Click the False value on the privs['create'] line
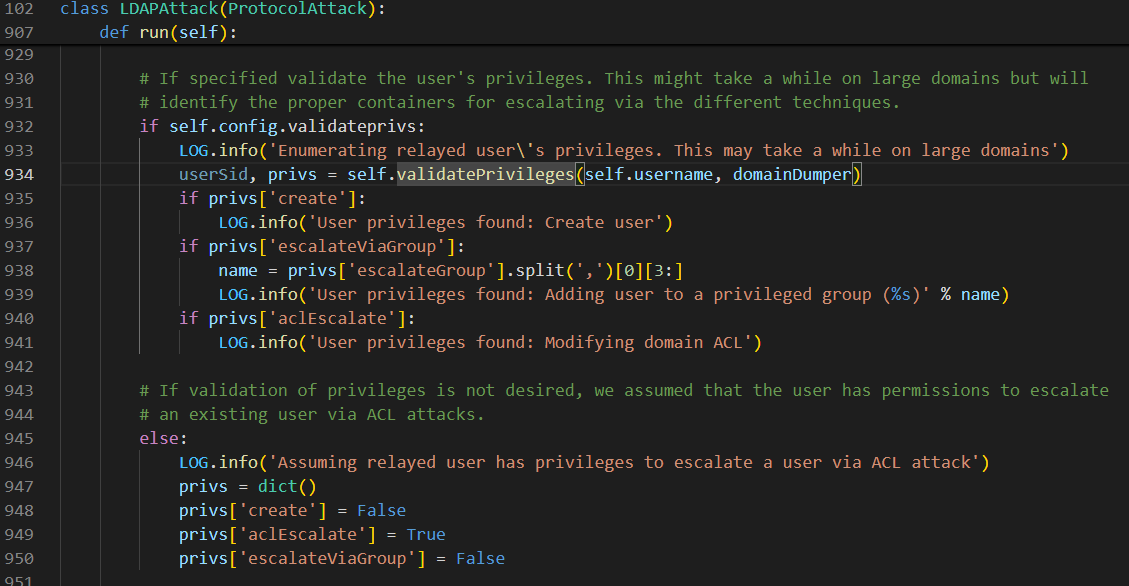This screenshot has height=586, width=1129. [x=381, y=510]
